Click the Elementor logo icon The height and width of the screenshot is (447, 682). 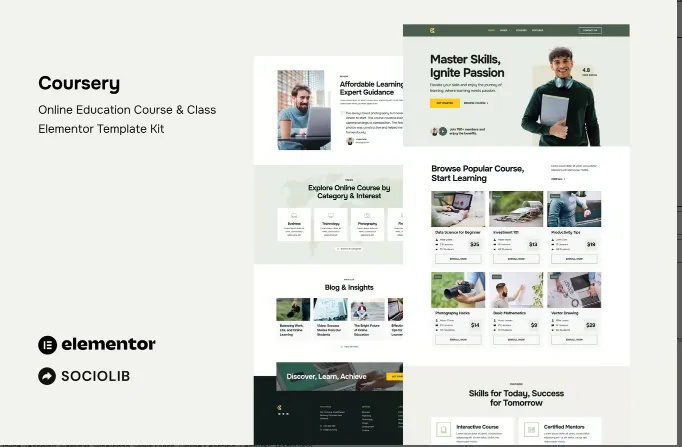tap(46, 344)
